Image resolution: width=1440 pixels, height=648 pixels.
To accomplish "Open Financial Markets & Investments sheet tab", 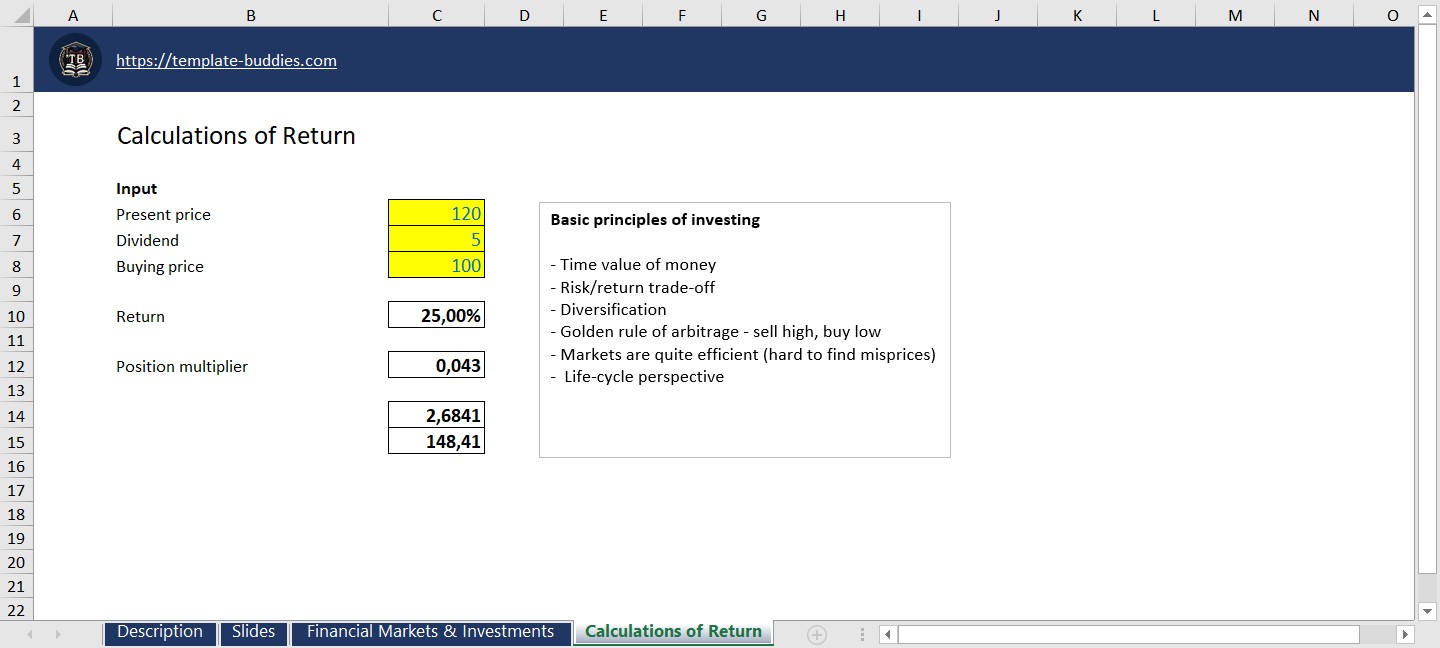I will [x=430, y=632].
